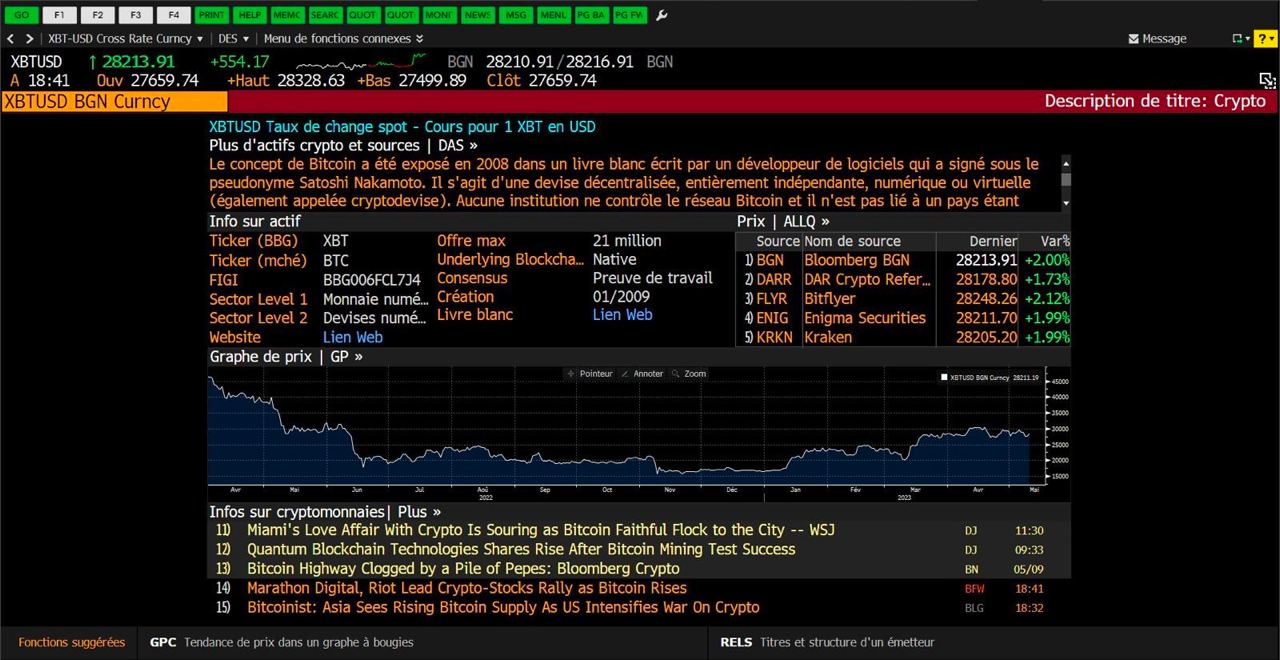Open the PRINT function icon
The height and width of the screenshot is (660, 1280).
[211, 15]
